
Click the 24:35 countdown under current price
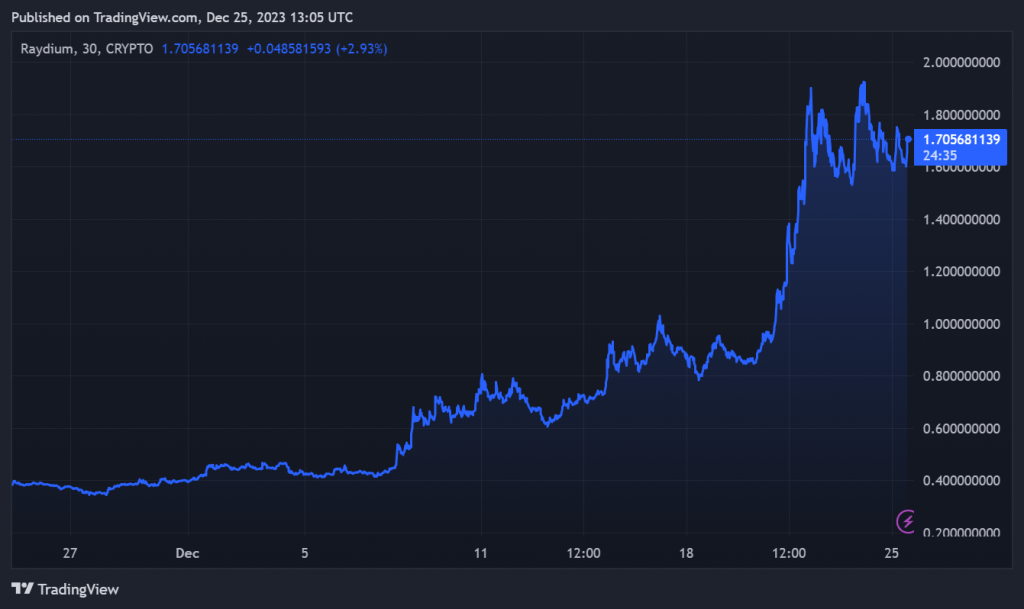(942, 155)
